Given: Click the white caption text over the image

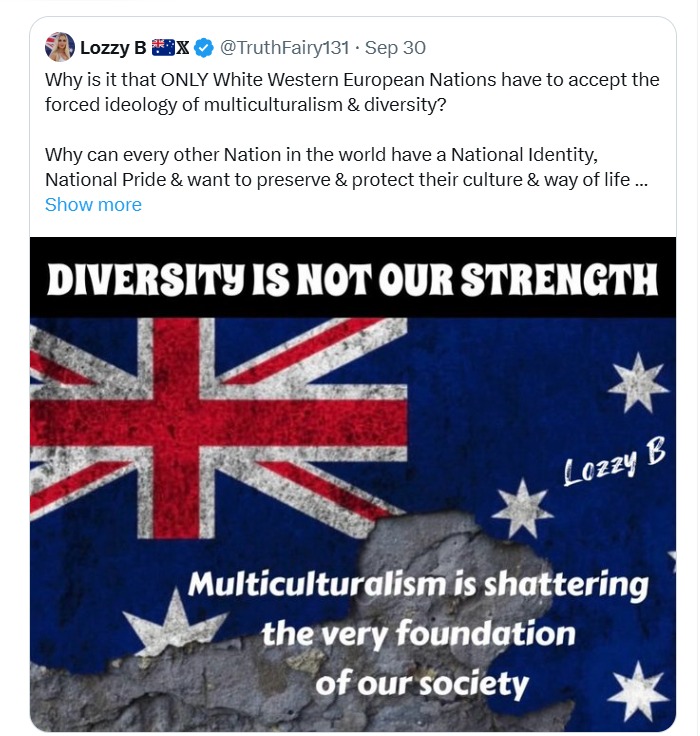Looking at the screenshot, I should tap(418, 632).
